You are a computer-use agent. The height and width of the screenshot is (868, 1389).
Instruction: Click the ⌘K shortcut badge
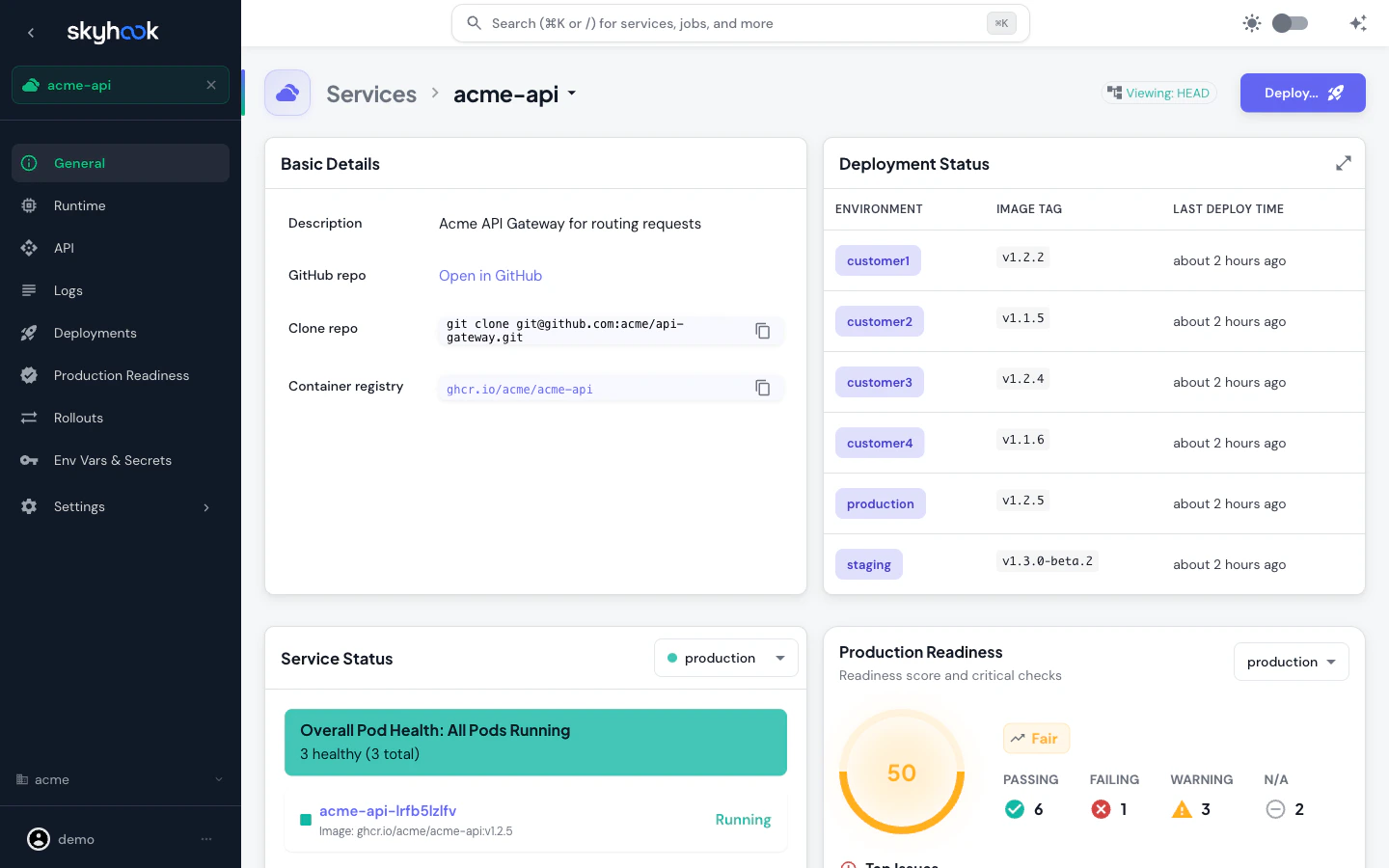[x=1001, y=23]
